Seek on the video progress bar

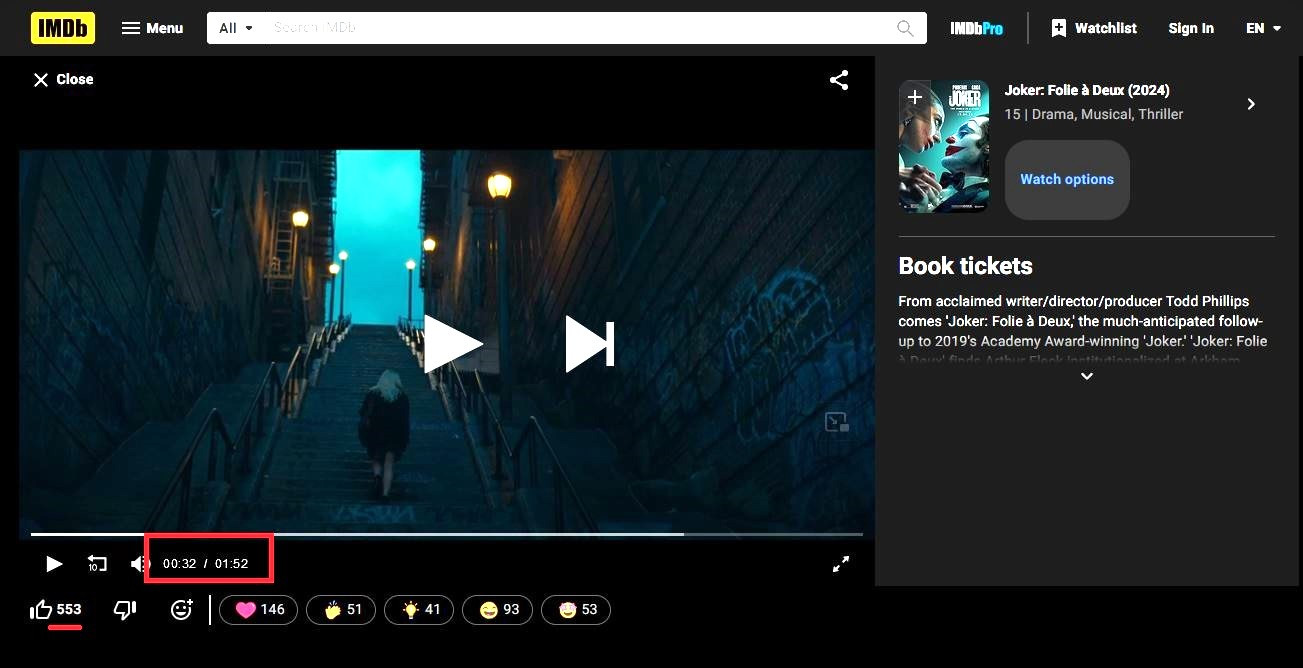click(446, 534)
